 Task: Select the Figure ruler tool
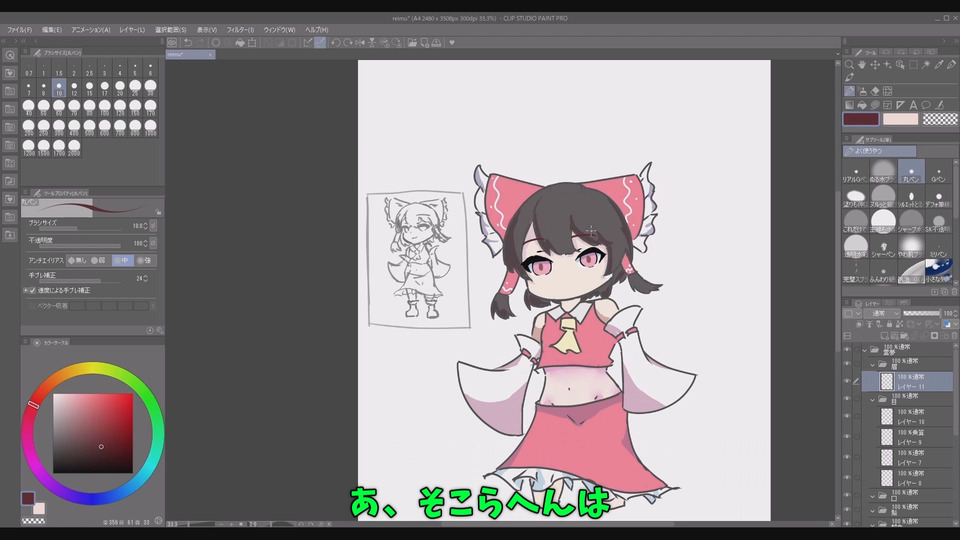pyautogui.click(x=901, y=105)
